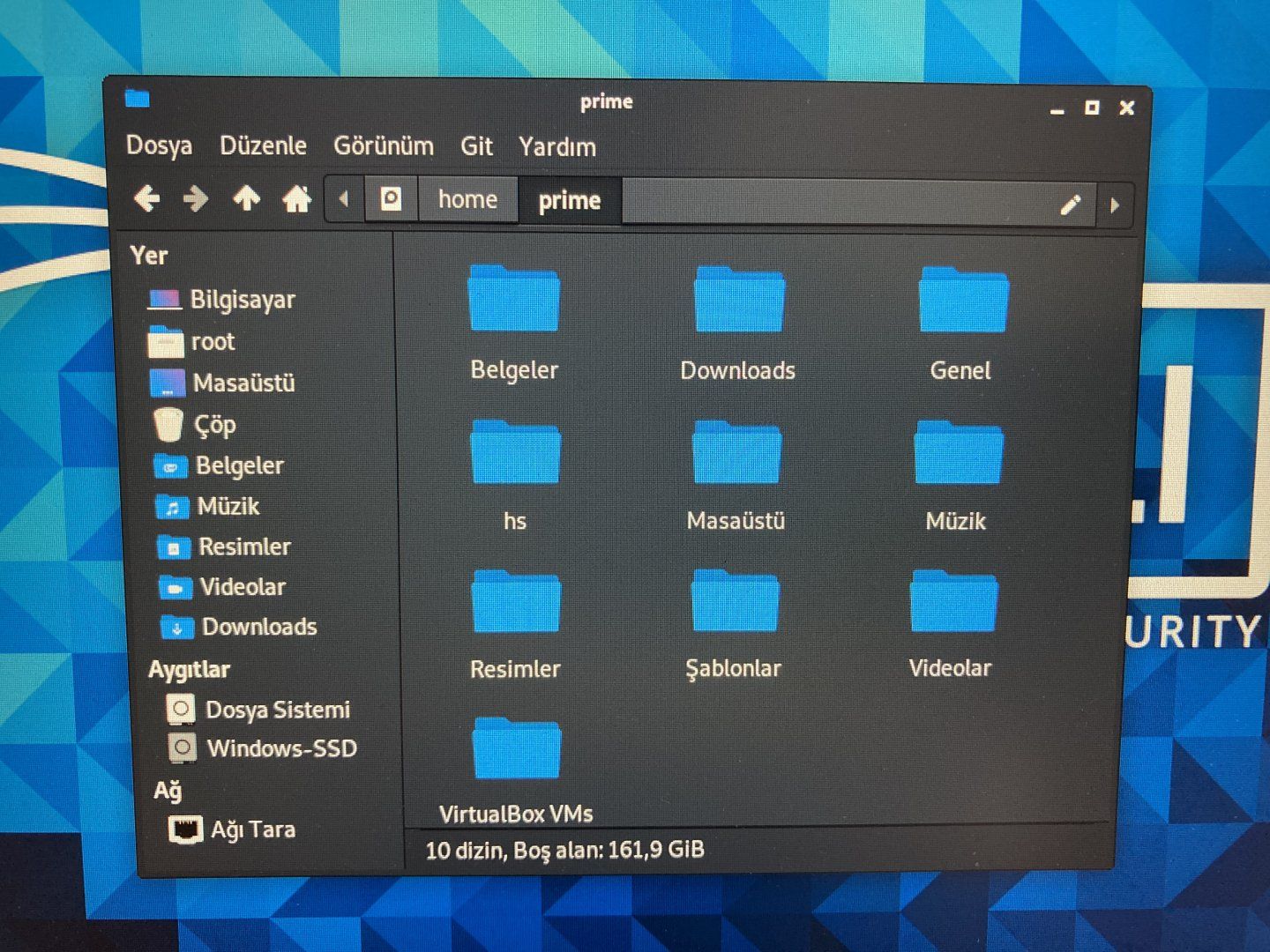Select Masaüstü in the sidebar
This screenshot has height=952, width=1270.
[x=244, y=383]
